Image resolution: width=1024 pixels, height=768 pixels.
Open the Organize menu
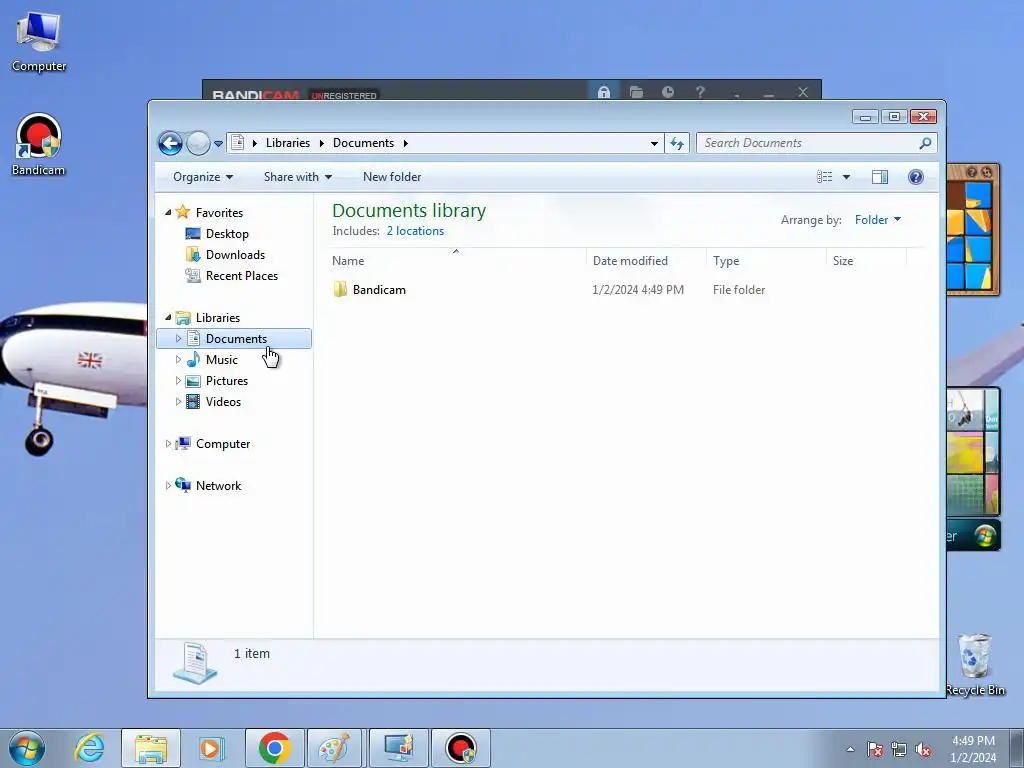[202, 177]
